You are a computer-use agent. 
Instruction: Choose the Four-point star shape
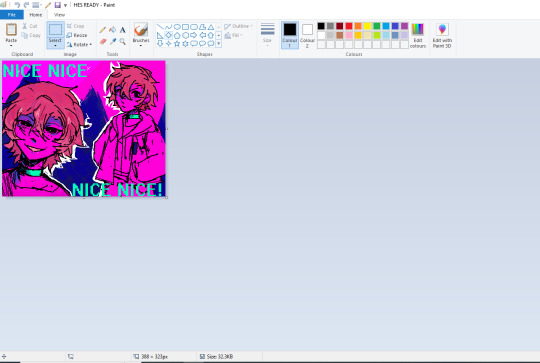168,43
